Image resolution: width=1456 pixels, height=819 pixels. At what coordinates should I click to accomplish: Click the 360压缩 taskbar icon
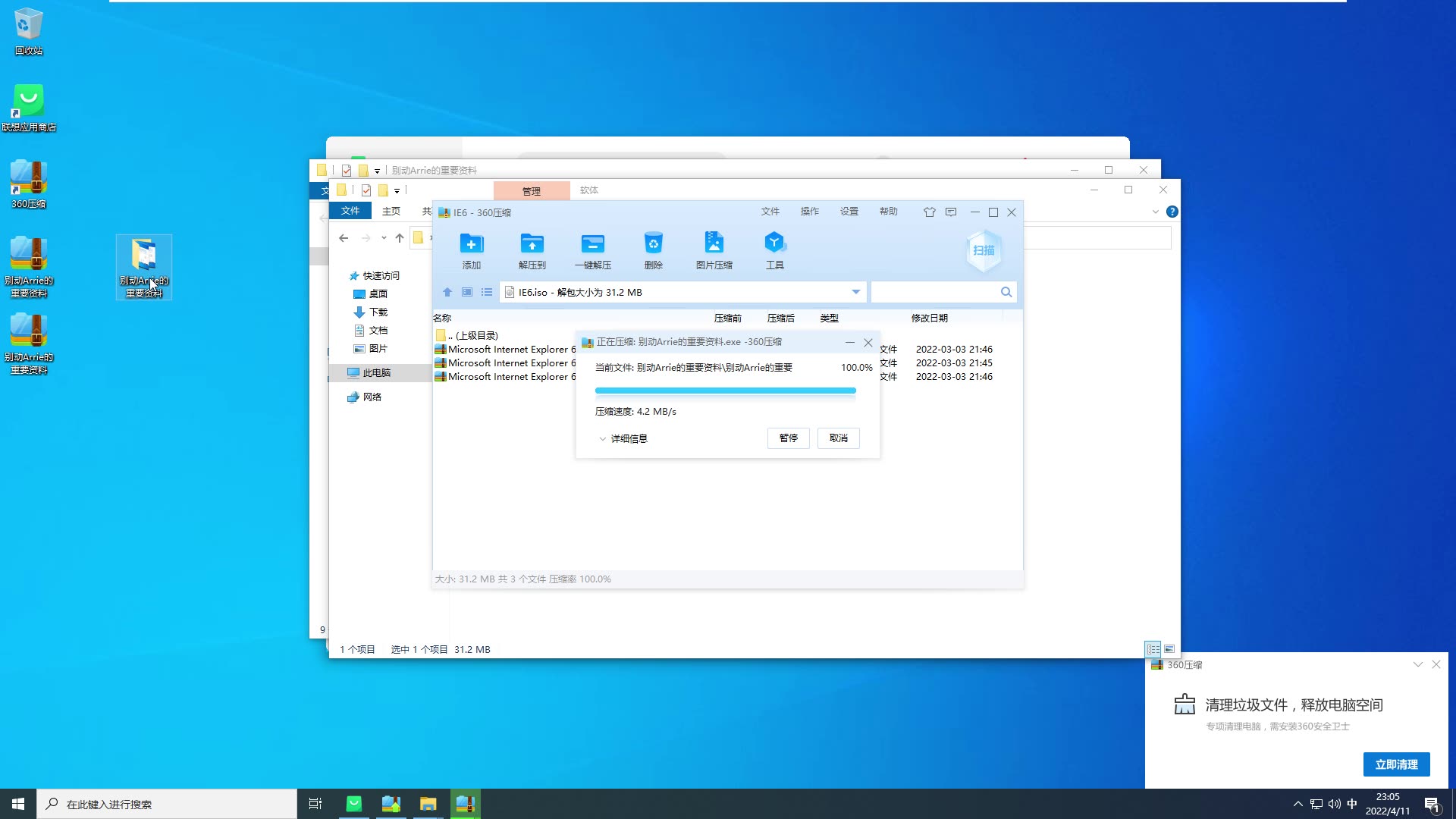click(x=465, y=804)
